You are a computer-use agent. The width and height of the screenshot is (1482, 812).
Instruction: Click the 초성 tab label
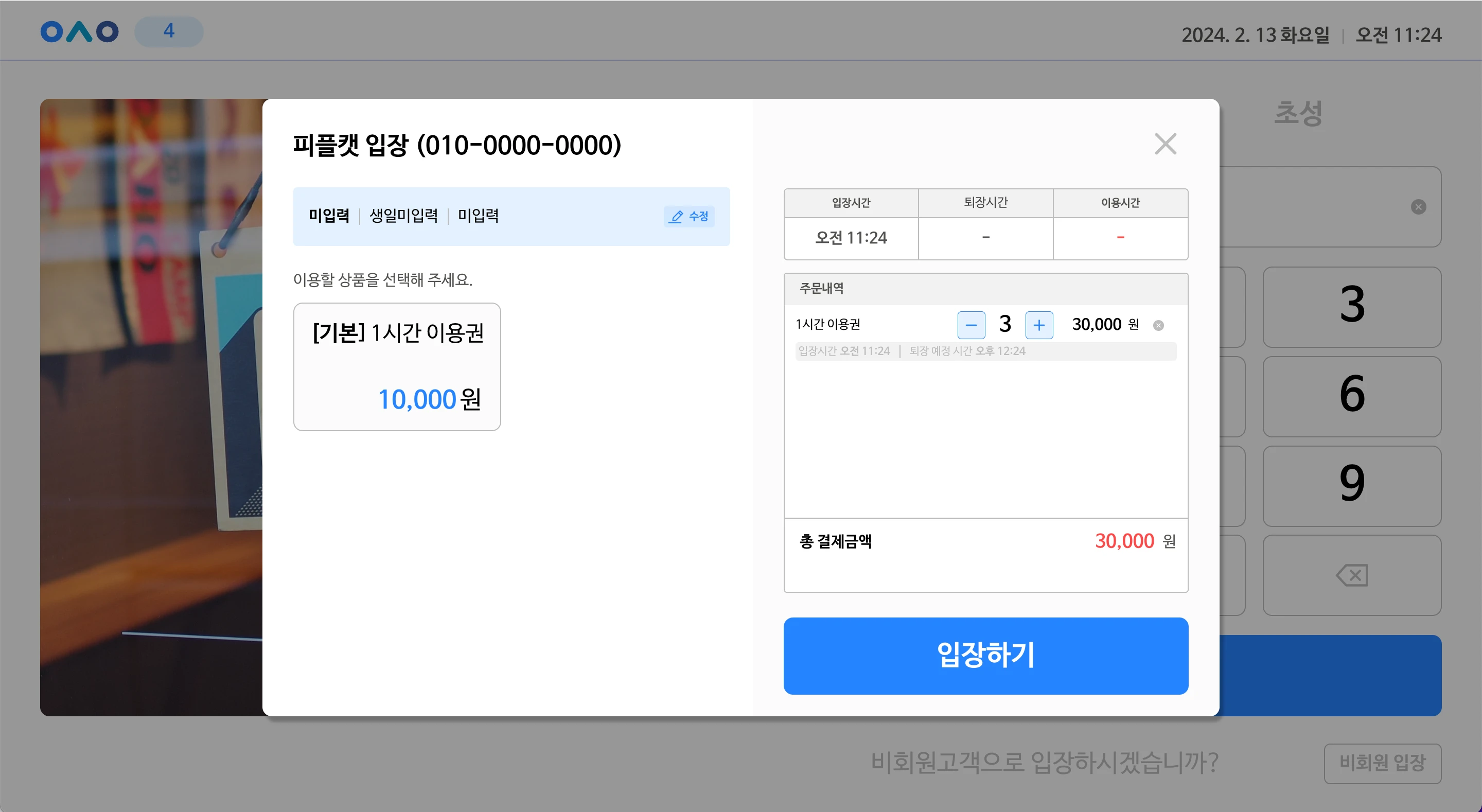(x=1298, y=113)
